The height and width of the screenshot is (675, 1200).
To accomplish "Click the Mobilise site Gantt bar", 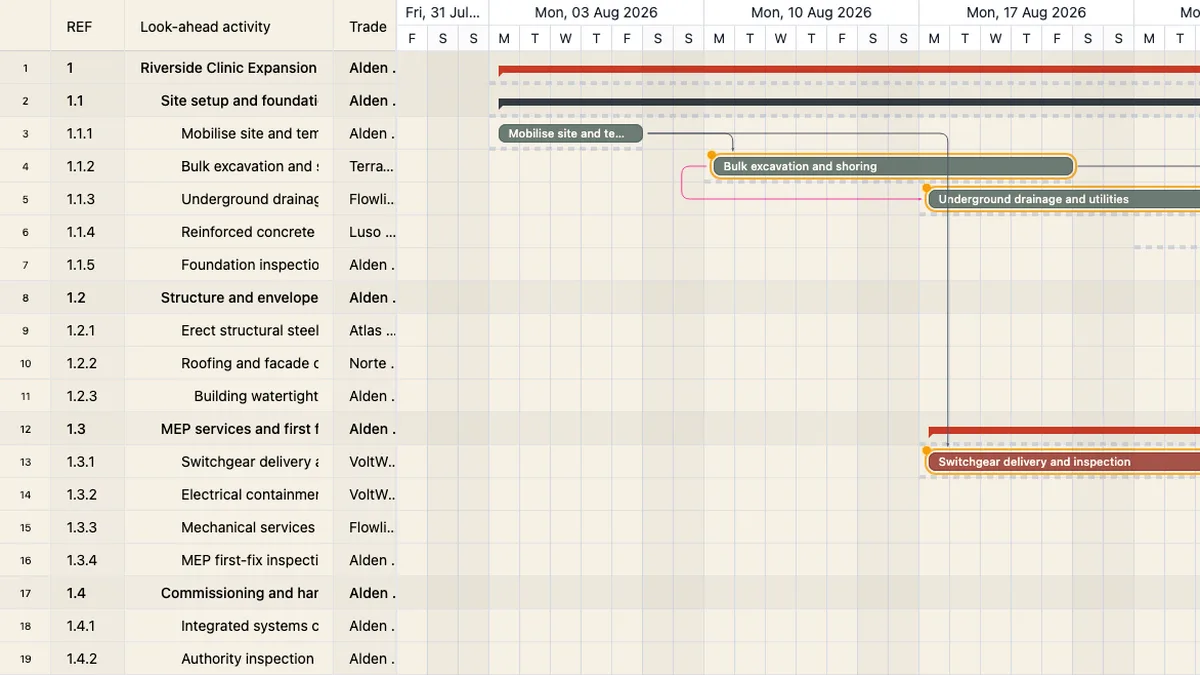I will click(x=570, y=133).
